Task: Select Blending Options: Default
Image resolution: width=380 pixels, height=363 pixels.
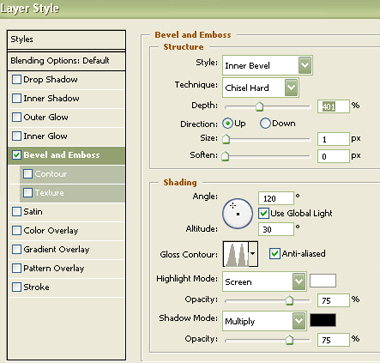Action: (x=66, y=61)
